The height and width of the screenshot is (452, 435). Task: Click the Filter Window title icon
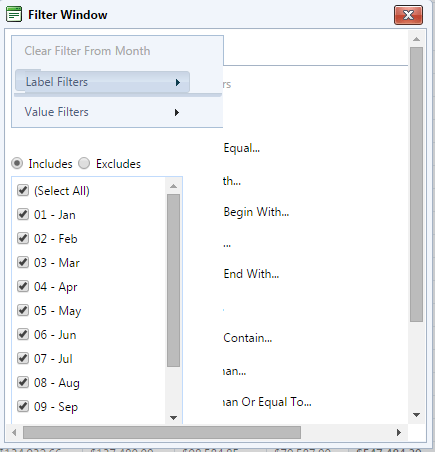coord(14,14)
